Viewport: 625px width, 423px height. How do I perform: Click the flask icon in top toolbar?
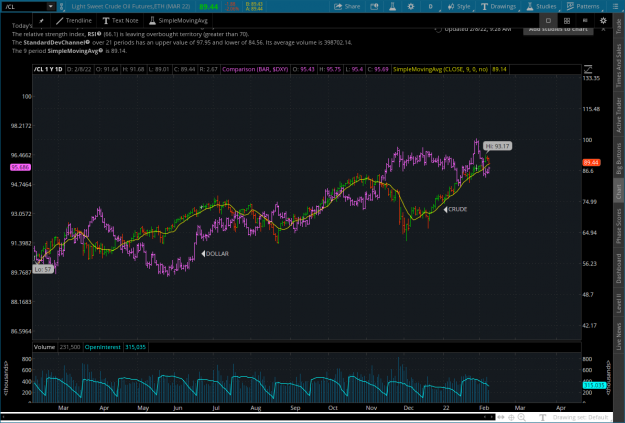tap(392, 6)
